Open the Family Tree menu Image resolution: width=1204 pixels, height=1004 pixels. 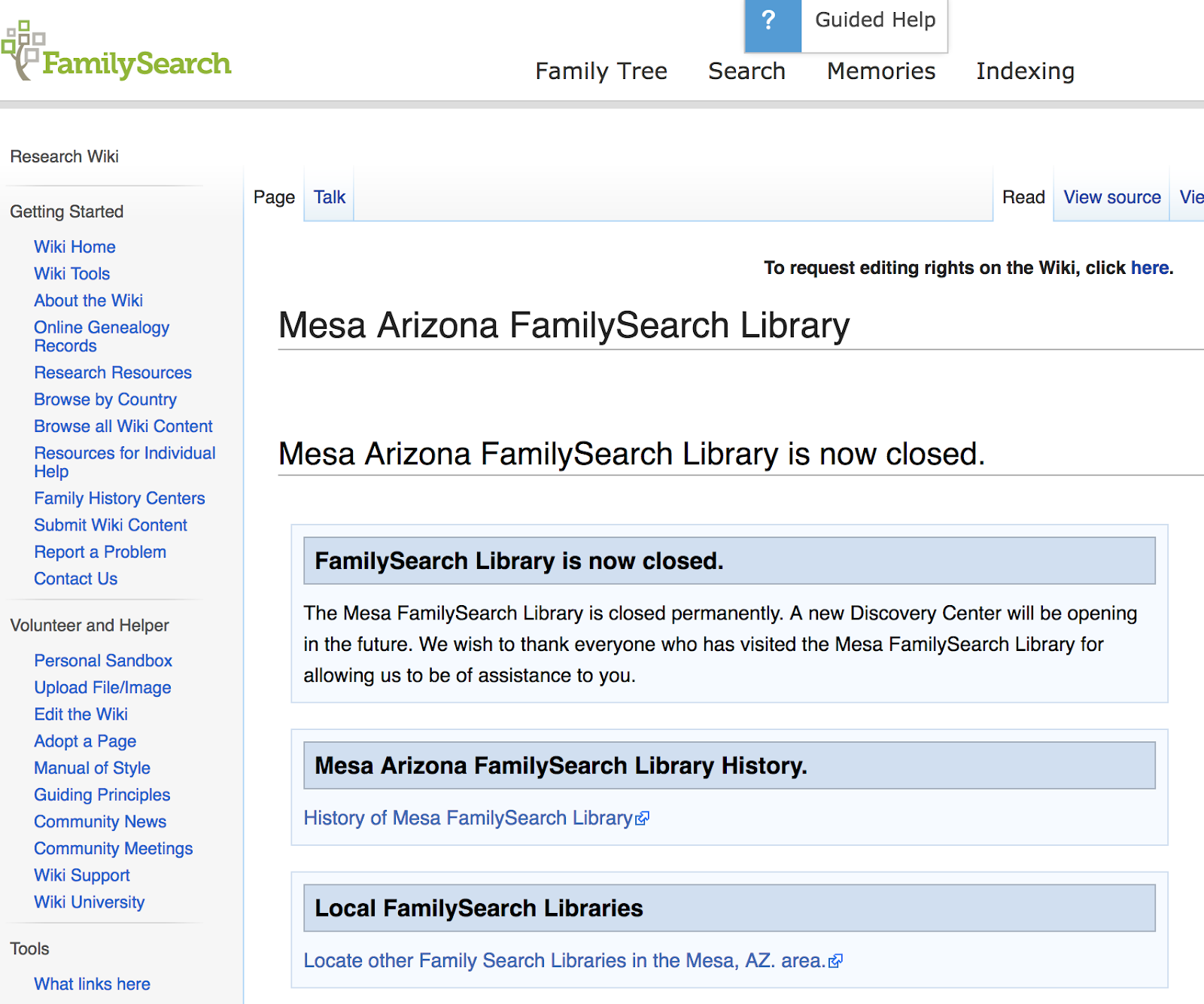(601, 71)
